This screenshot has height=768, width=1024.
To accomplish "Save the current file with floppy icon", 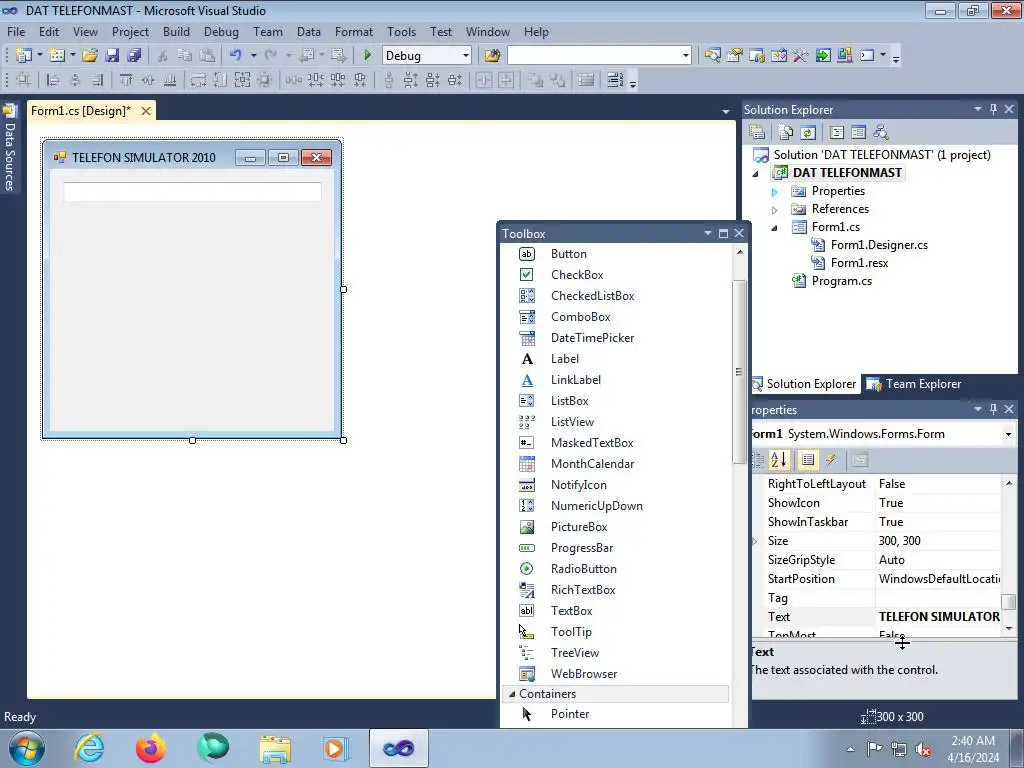I will pyautogui.click(x=112, y=56).
